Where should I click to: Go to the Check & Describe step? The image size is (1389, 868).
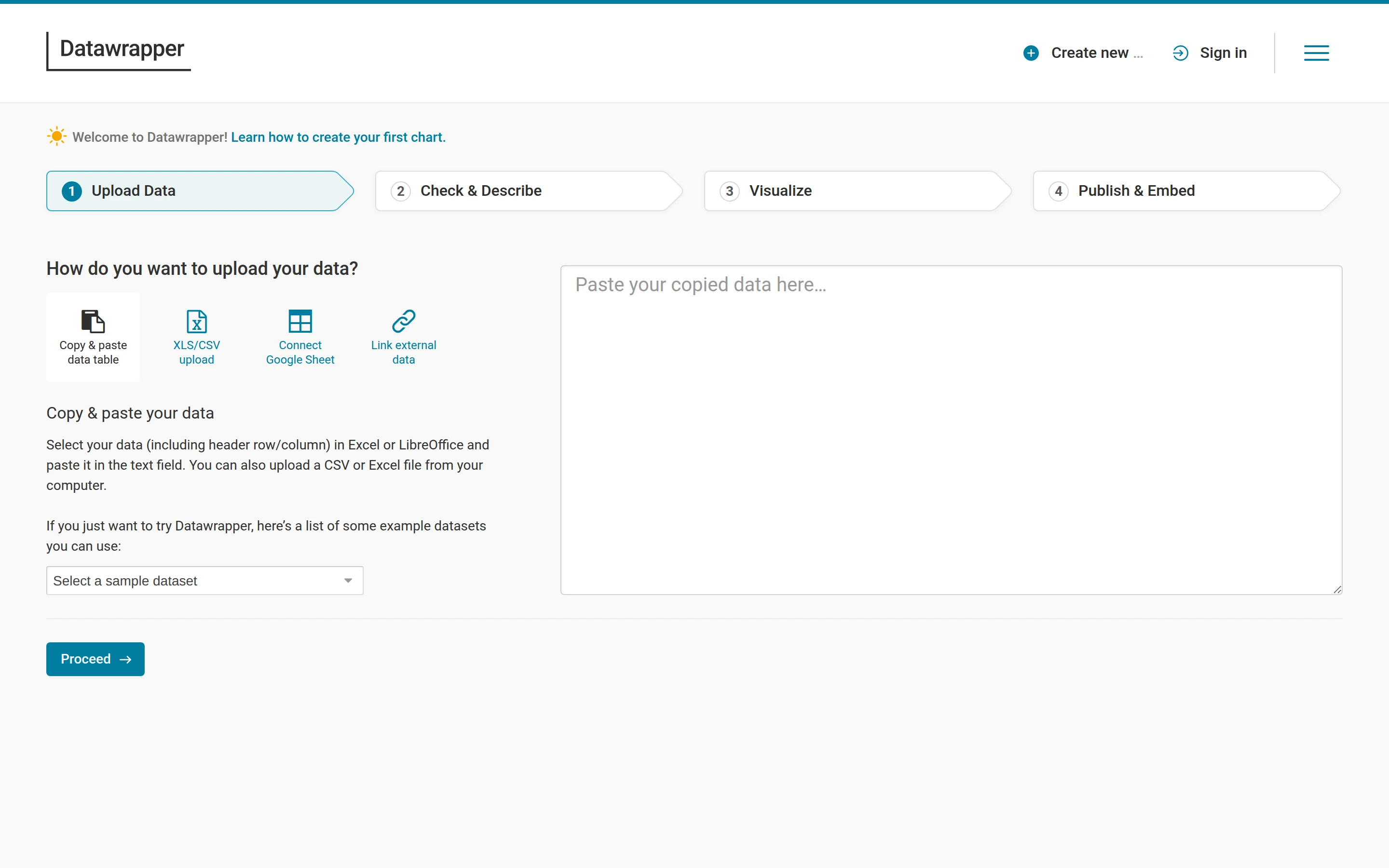click(529, 190)
